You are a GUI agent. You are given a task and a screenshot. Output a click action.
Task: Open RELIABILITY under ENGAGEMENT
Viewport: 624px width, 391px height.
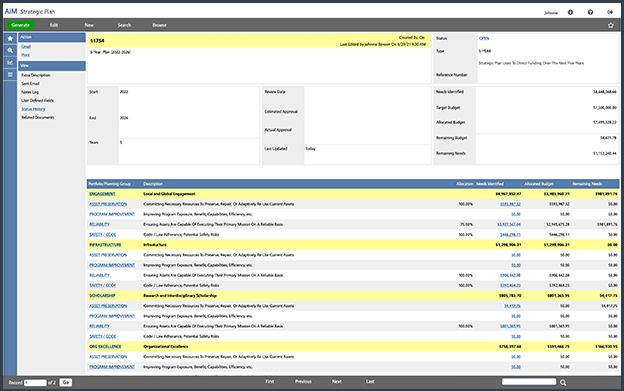point(99,224)
